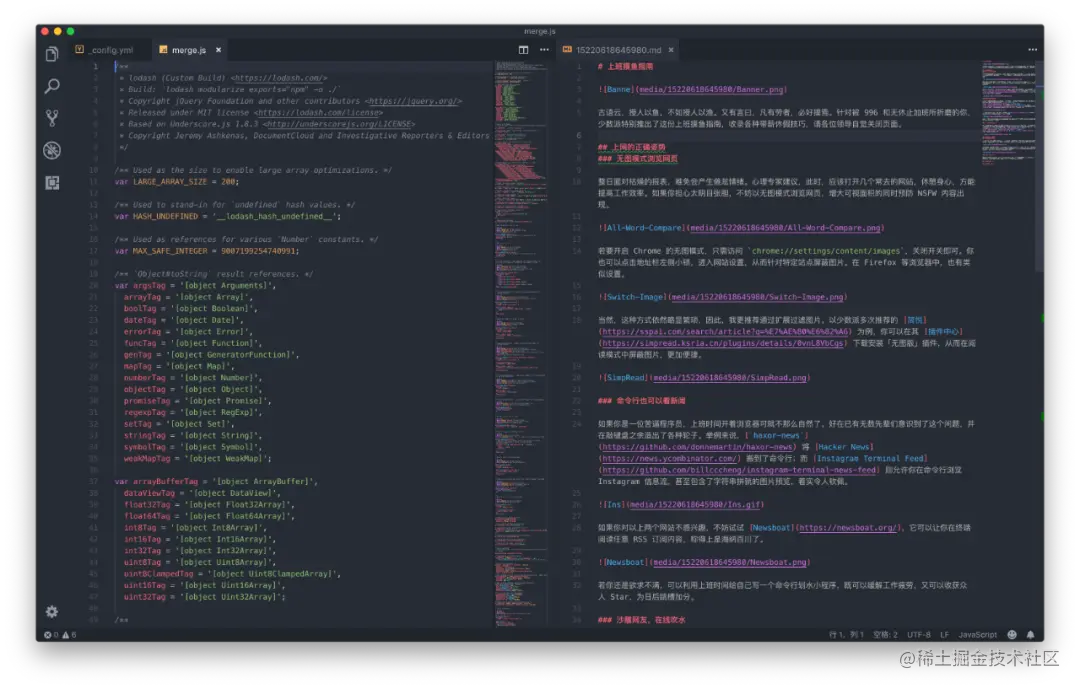Change indentation via 空格: 2
This screenshot has width=1080, height=689.
[885, 635]
